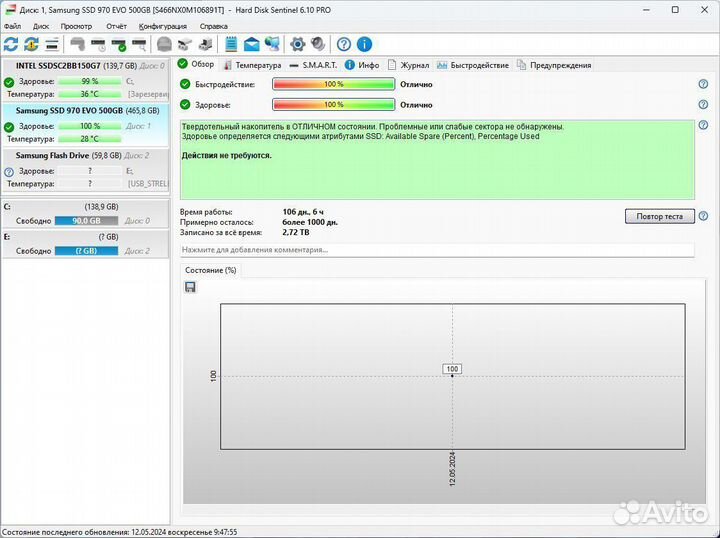Image resolution: width=720 pixels, height=538 pixels.
Task: Click the disk transfer toolbar icon
Action: pos(185,44)
